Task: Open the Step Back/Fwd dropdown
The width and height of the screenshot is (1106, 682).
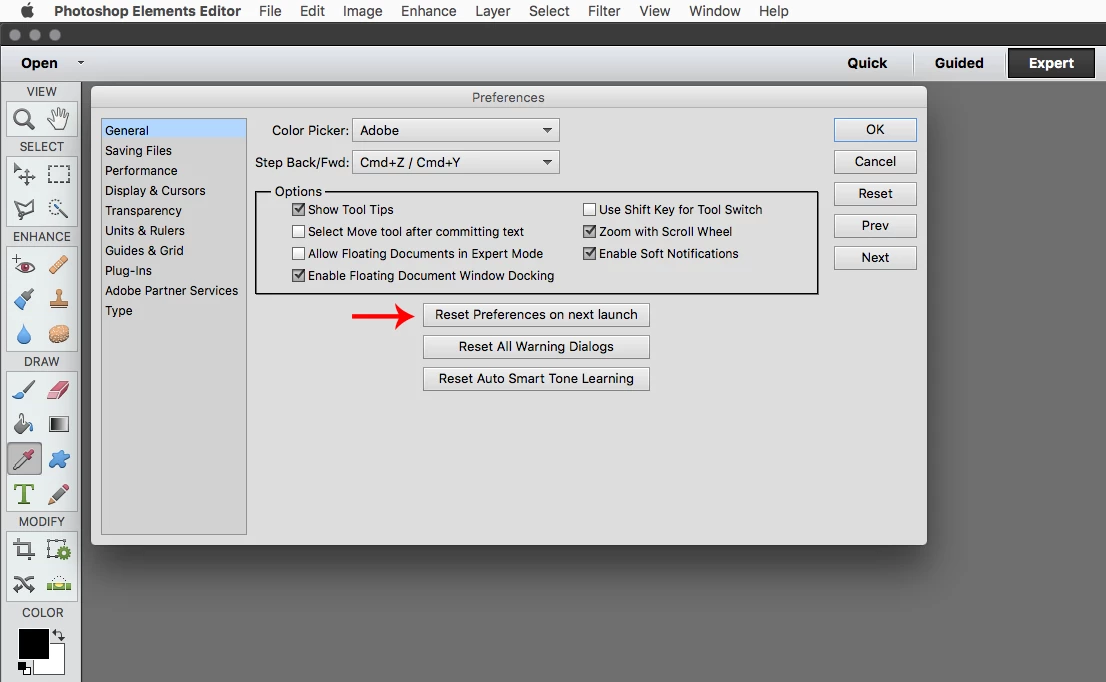Action: (x=456, y=162)
